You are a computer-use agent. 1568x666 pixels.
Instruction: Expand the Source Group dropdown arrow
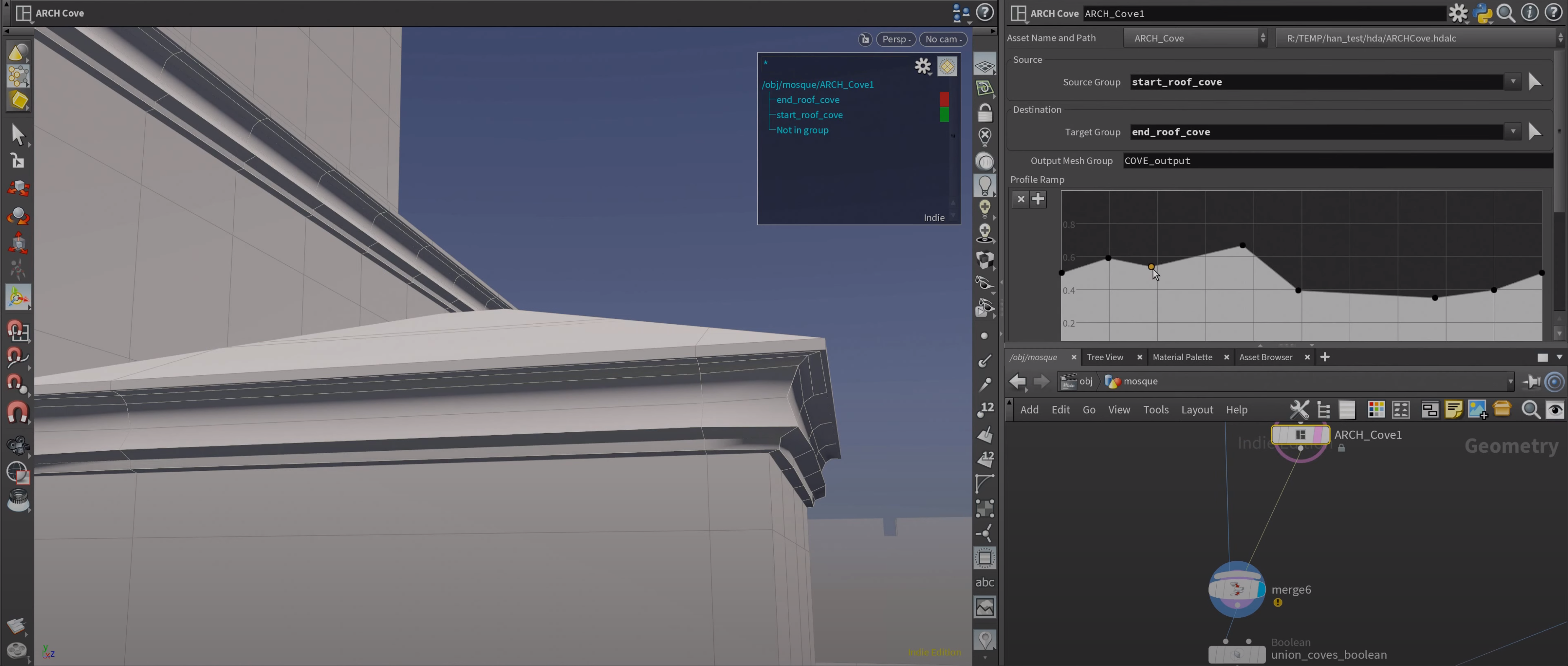tap(1513, 82)
